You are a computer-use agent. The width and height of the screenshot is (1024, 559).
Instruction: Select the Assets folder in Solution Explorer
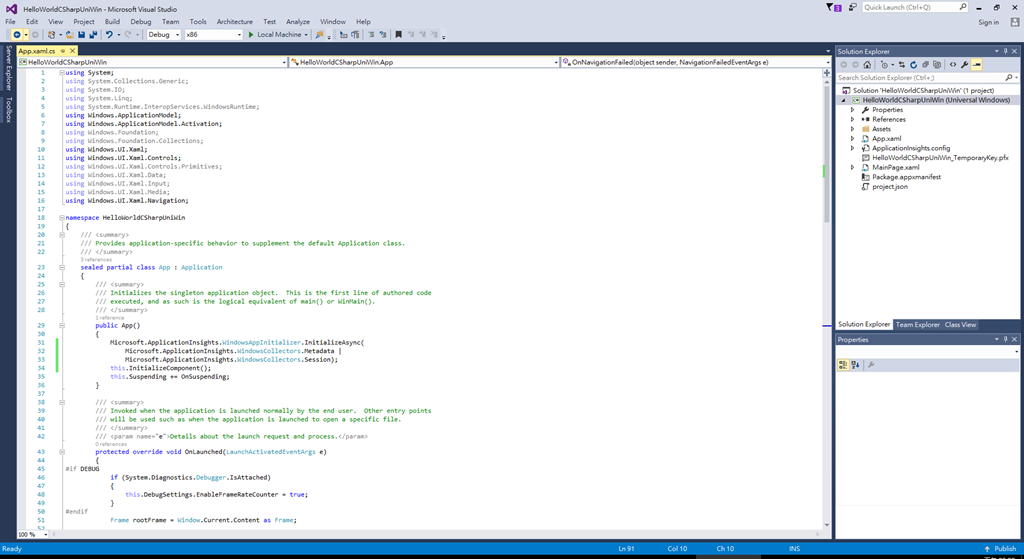tap(881, 129)
